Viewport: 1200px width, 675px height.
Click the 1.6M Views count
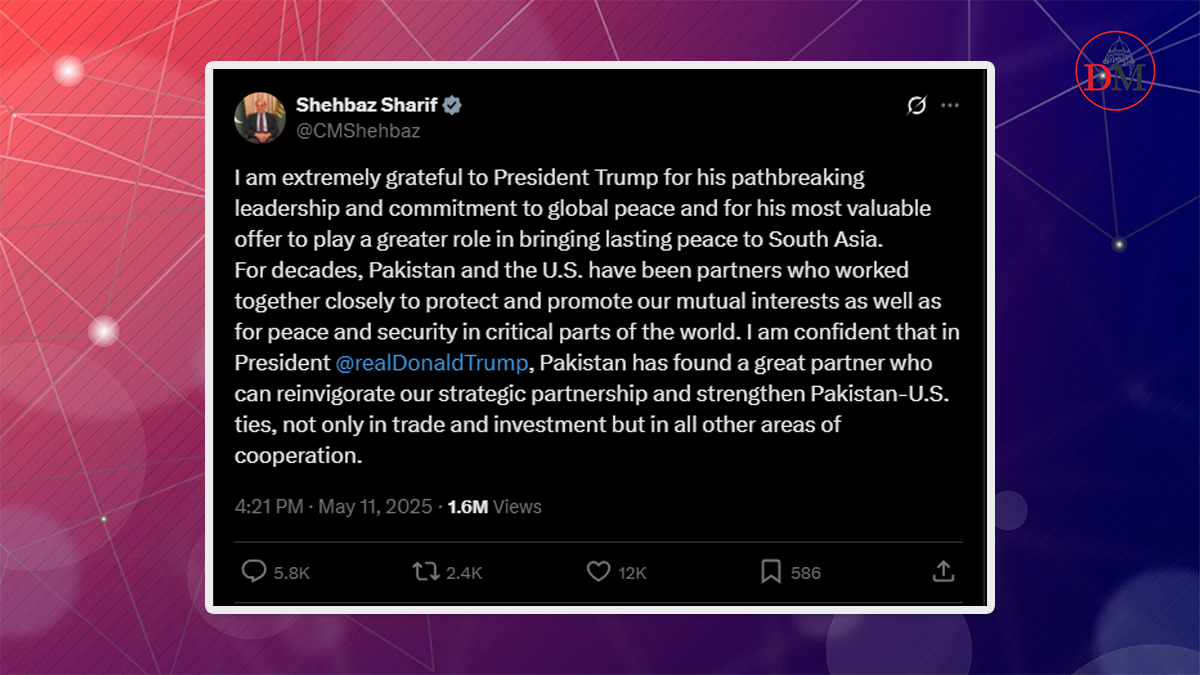(x=494, y=507)
